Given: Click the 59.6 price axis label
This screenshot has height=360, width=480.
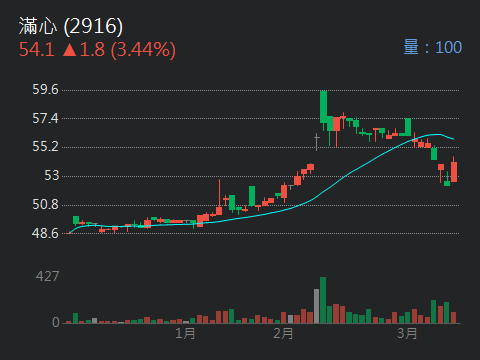Looking at the screenshot, I should (x=45, y=90).
